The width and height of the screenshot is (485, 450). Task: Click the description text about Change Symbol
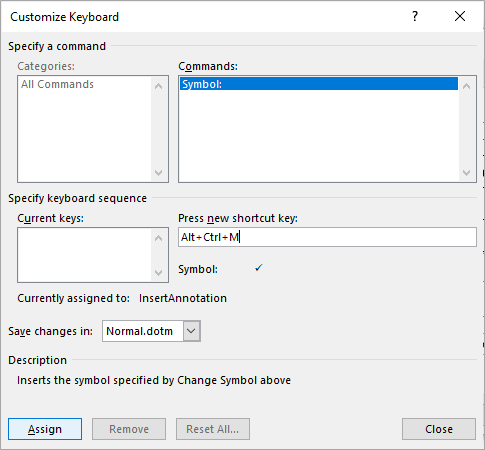click(x=154, y=380)
